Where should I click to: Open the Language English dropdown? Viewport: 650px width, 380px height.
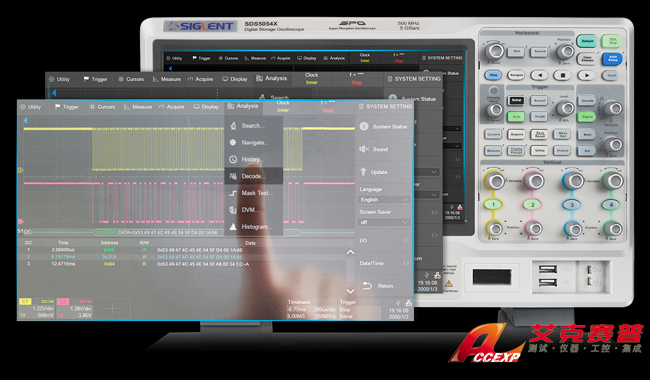click(384, 200)
